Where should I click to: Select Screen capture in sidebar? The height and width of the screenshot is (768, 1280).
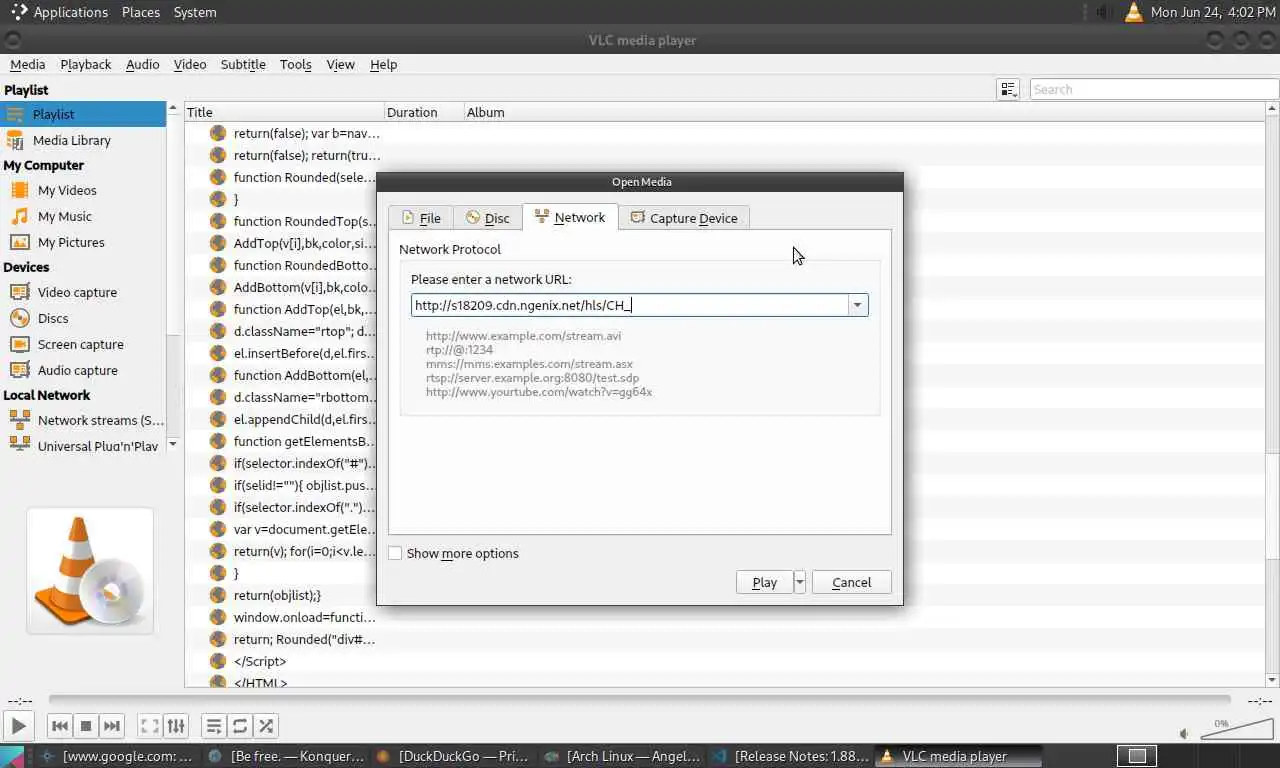[83, 344]
